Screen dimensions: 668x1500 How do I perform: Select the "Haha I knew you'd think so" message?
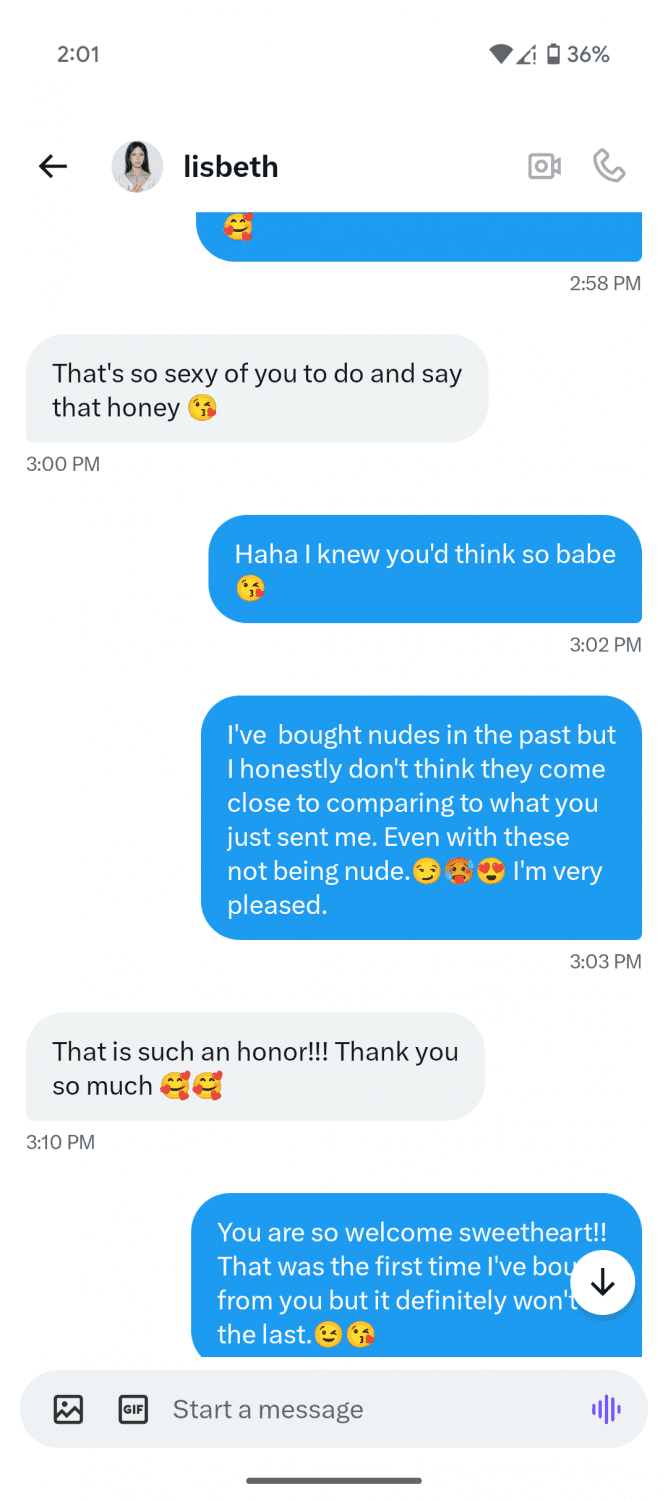point(425,569)
